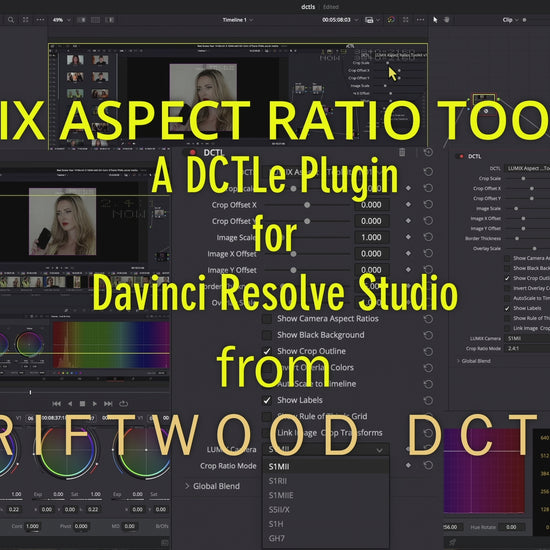The height and width of the screenshot is (550, 550).
Task: Uncheck Show Labels in right panel
Action: (x=507, y=308)
